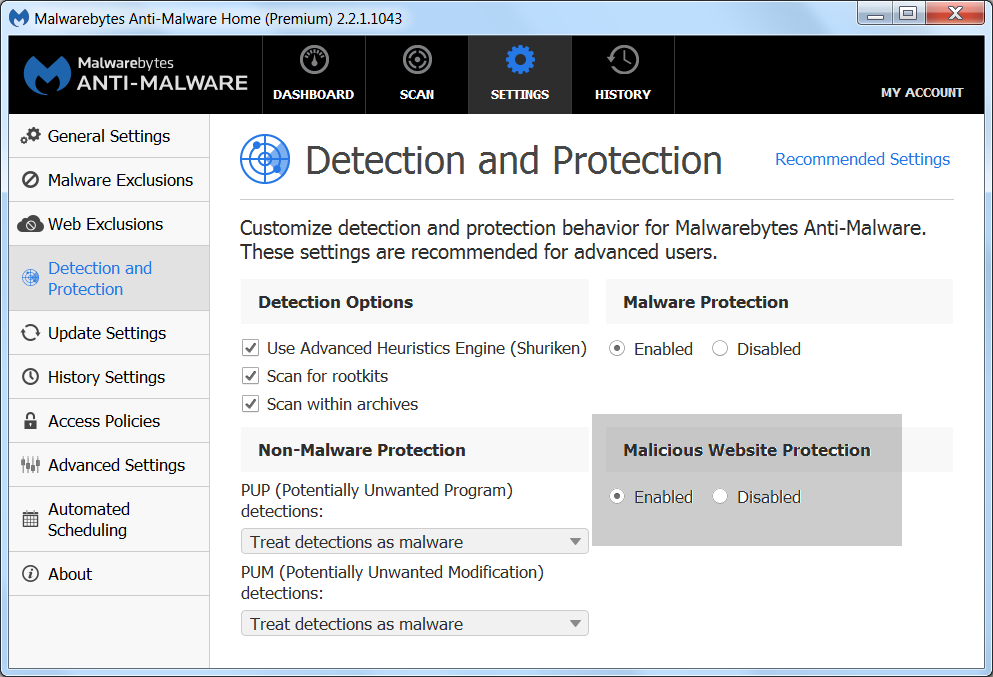
Task: Open Advanced Settings page
Action: [109, 465]
